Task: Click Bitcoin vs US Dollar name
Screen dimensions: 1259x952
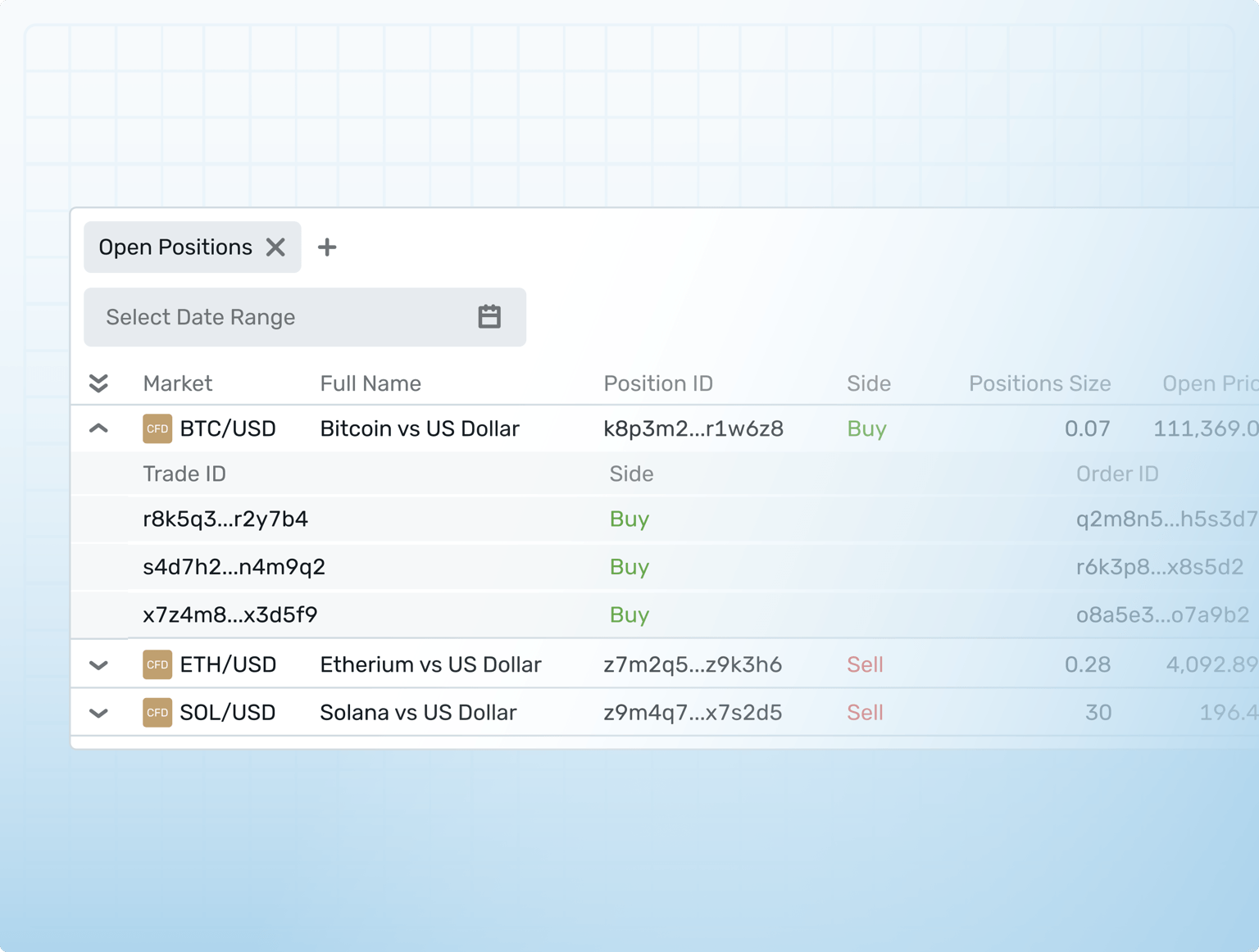Action: click(x=420, y=428)
